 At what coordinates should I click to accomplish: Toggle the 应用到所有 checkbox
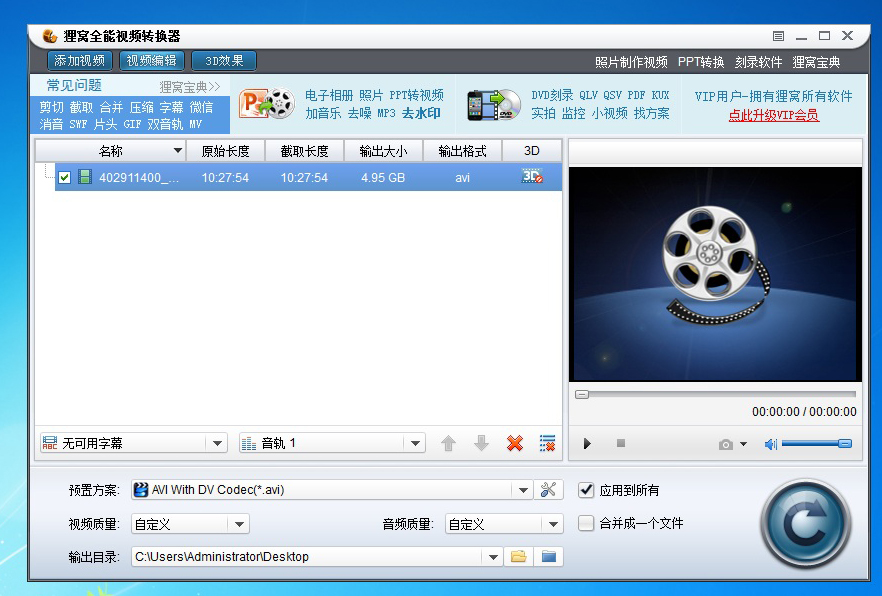586,490
